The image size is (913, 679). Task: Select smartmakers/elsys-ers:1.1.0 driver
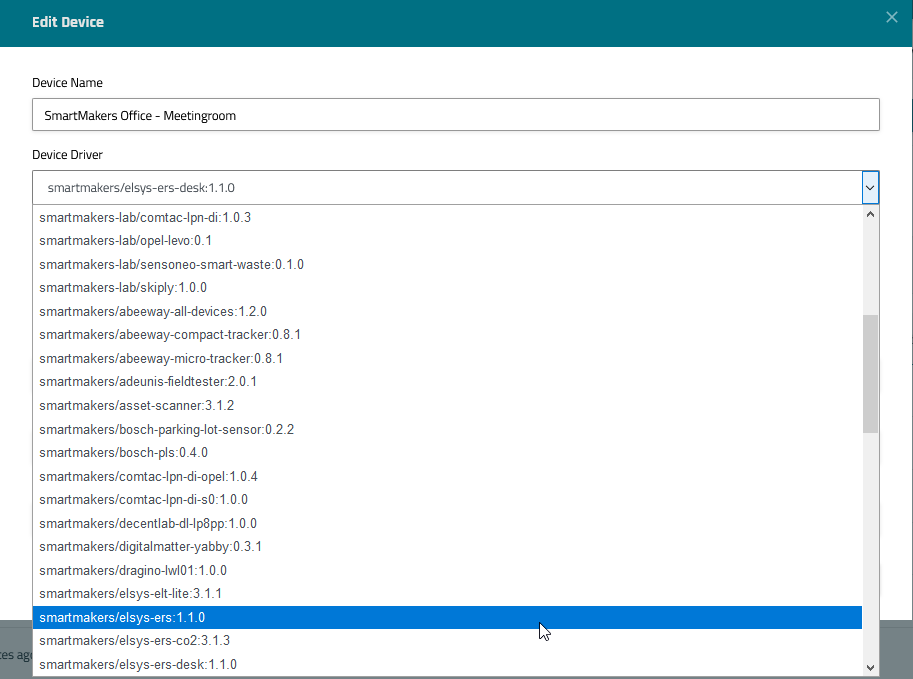tap(122, 618)
